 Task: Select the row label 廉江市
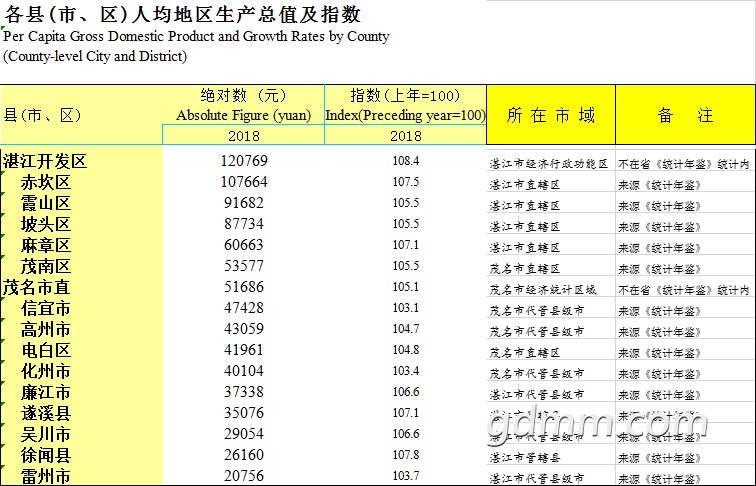pos(46,392)
